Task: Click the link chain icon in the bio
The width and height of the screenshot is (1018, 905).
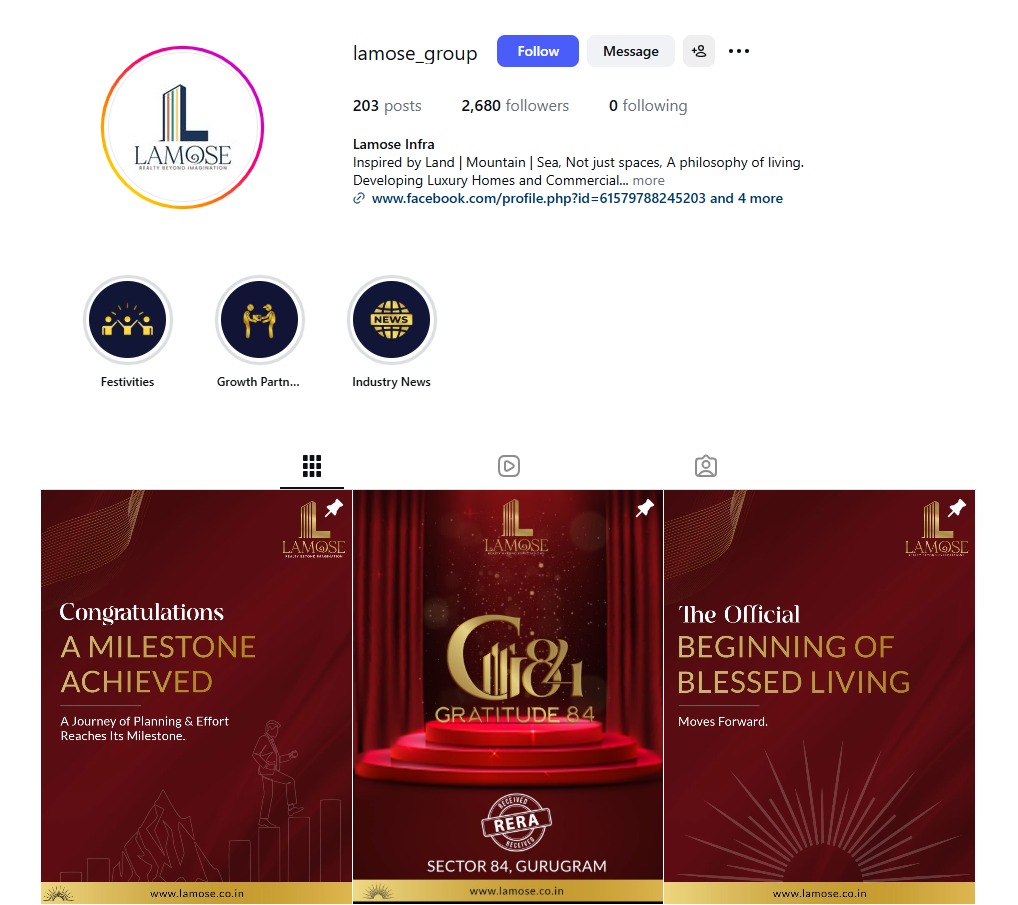Action: click(x=358, y=199)
